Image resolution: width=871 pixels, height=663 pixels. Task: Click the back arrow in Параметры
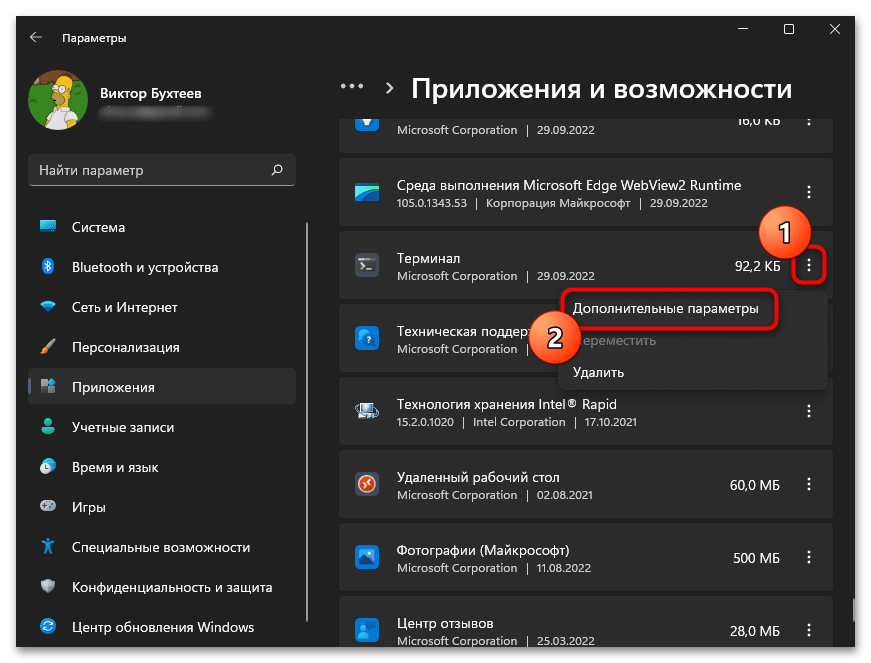click(x=36, y=37)
